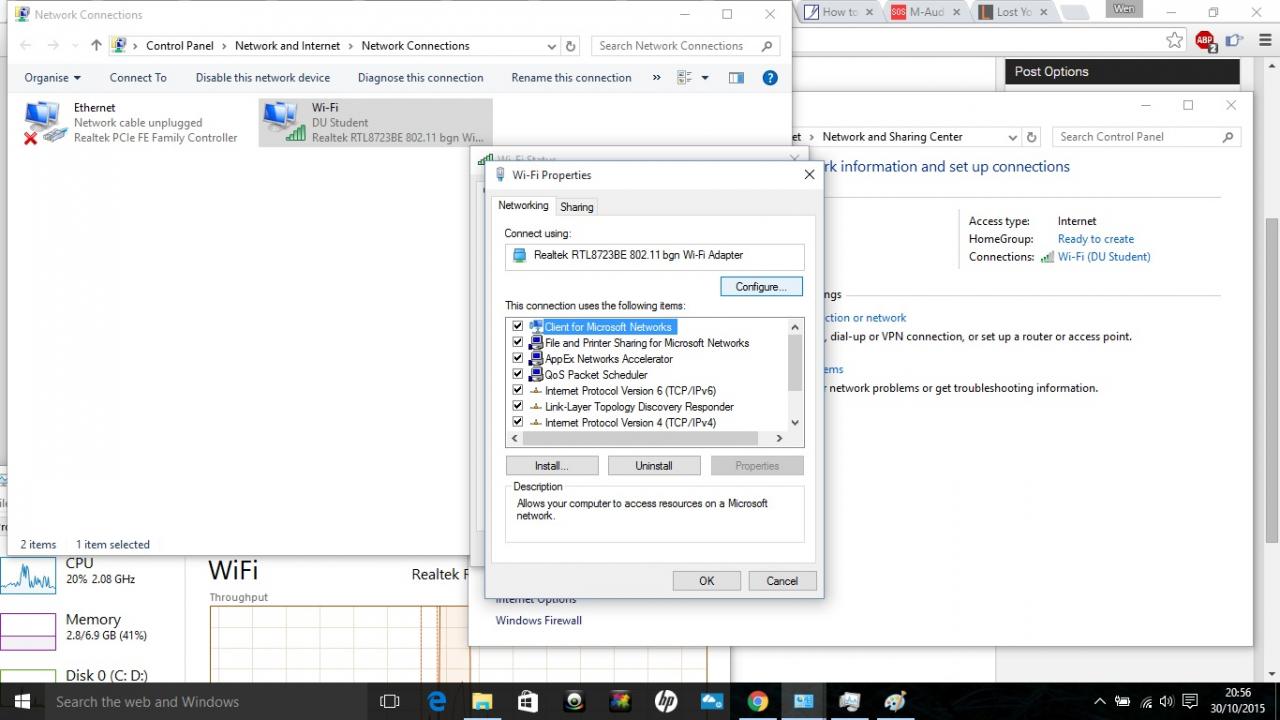
Task: Click the Configure... button
Action: click(x=762, y=287)
